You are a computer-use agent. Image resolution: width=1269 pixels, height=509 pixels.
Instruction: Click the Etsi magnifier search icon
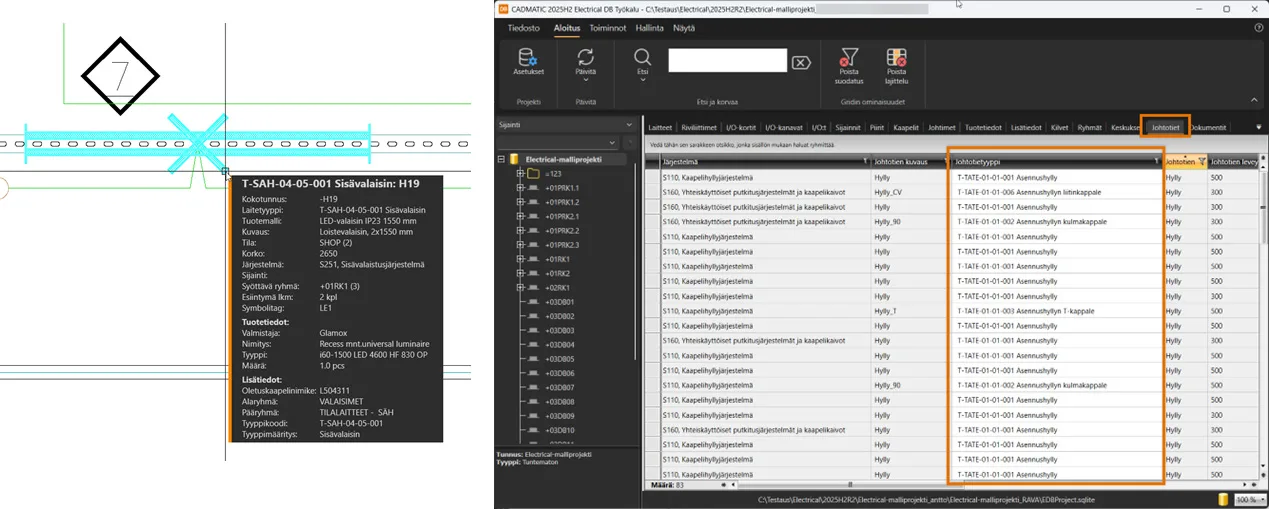point(643,57)
